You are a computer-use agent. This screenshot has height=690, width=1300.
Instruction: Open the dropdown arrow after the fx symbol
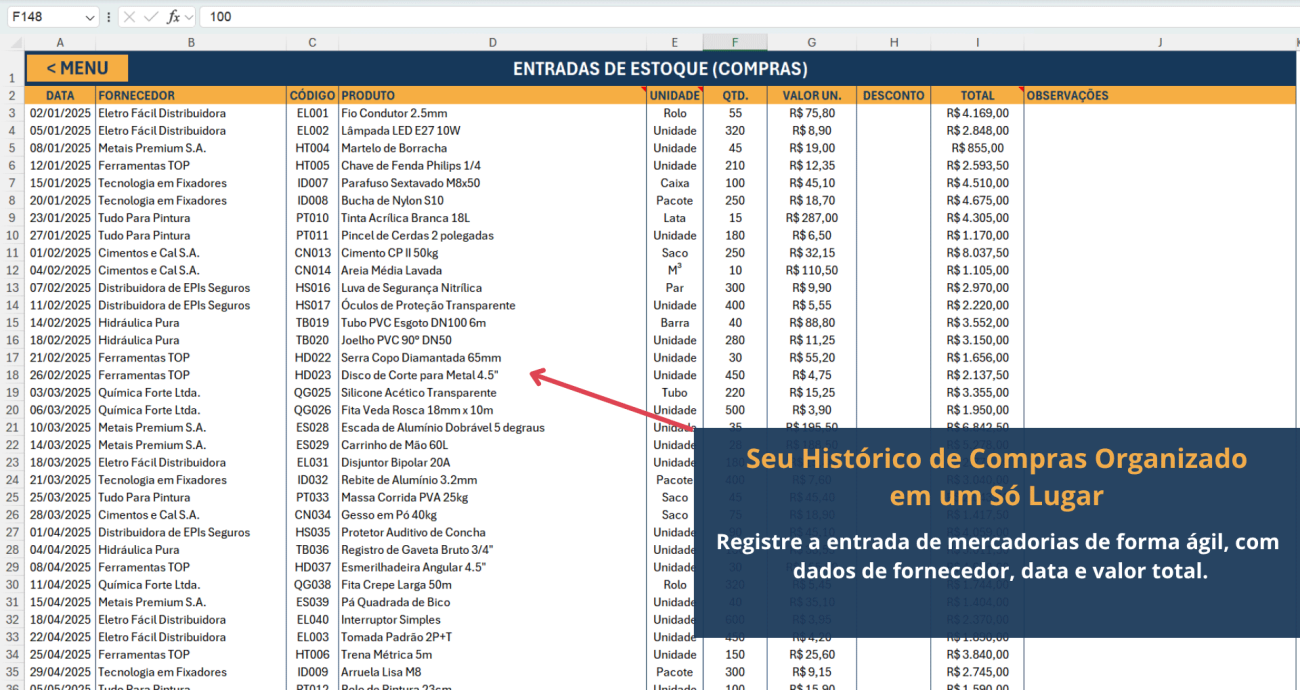(x=188, y=16)
